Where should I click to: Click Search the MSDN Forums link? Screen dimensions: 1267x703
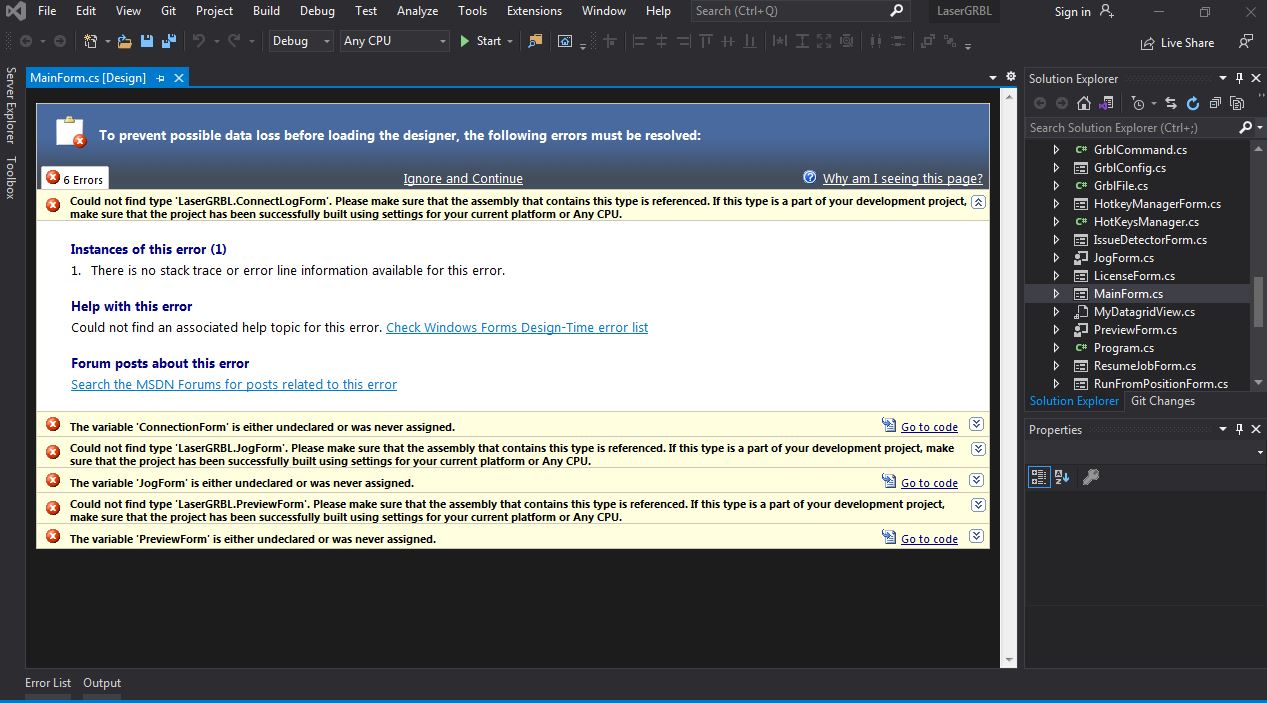pos(234,384)
